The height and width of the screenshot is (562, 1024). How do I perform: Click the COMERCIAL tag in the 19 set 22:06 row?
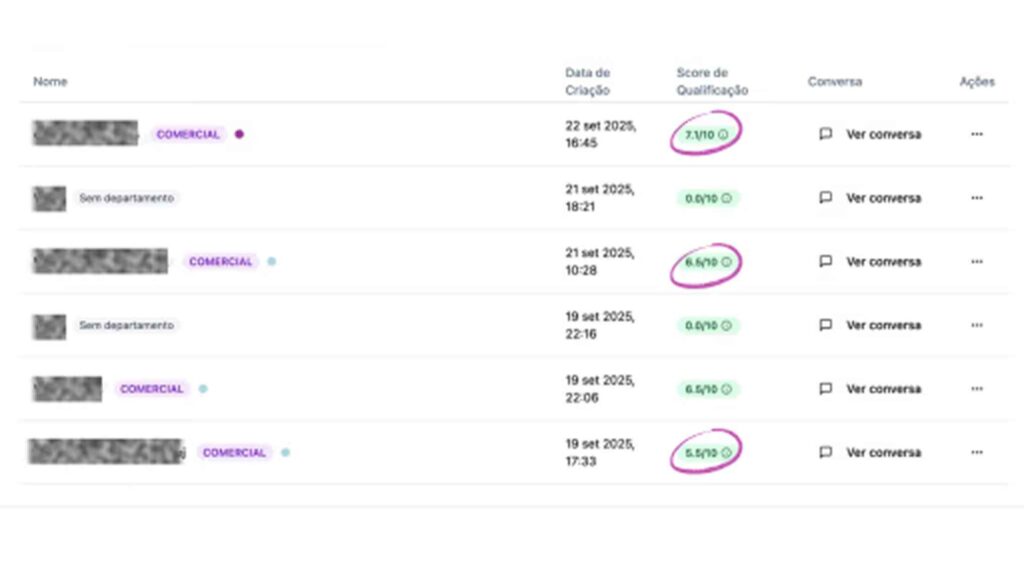point(152,389)
